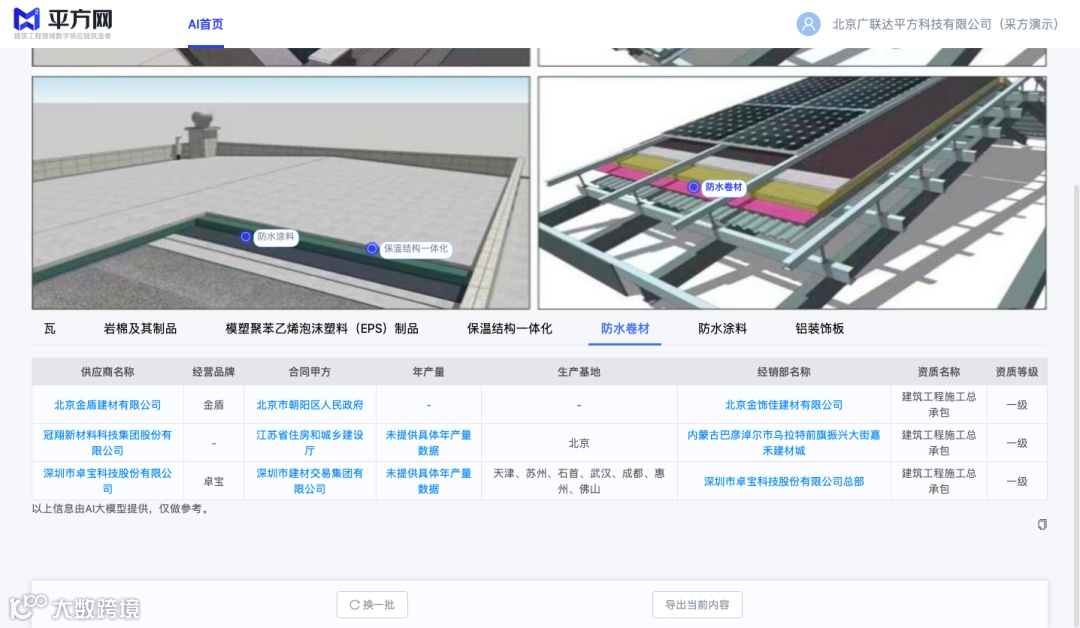Click the 资质名称 column header

tap(939, 372)
